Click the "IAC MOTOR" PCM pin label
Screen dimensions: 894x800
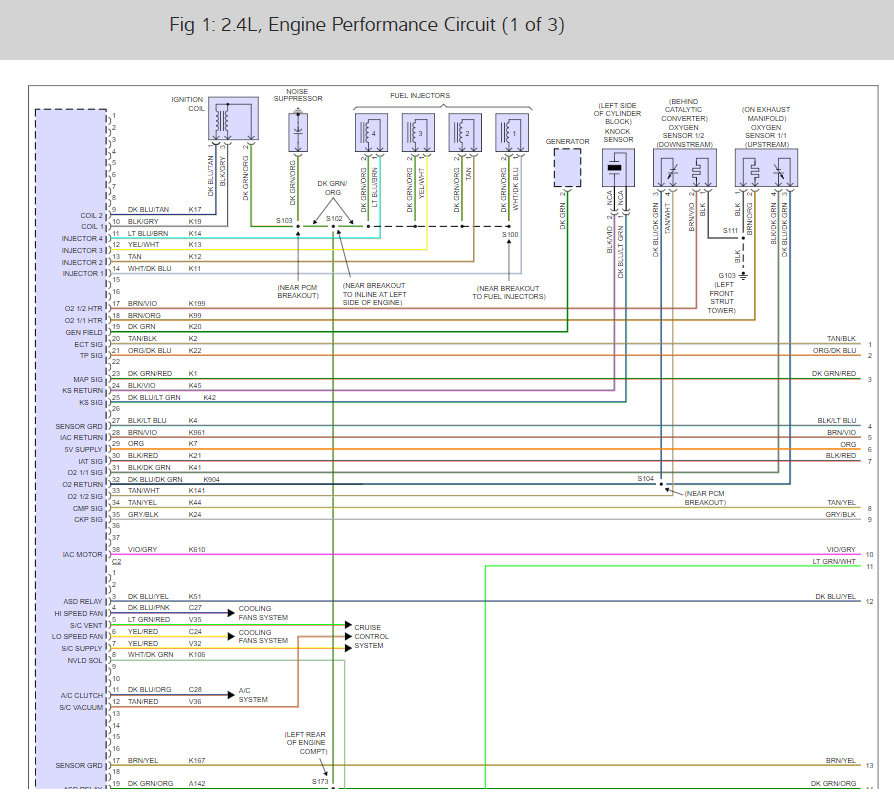[x=82, y=554]
